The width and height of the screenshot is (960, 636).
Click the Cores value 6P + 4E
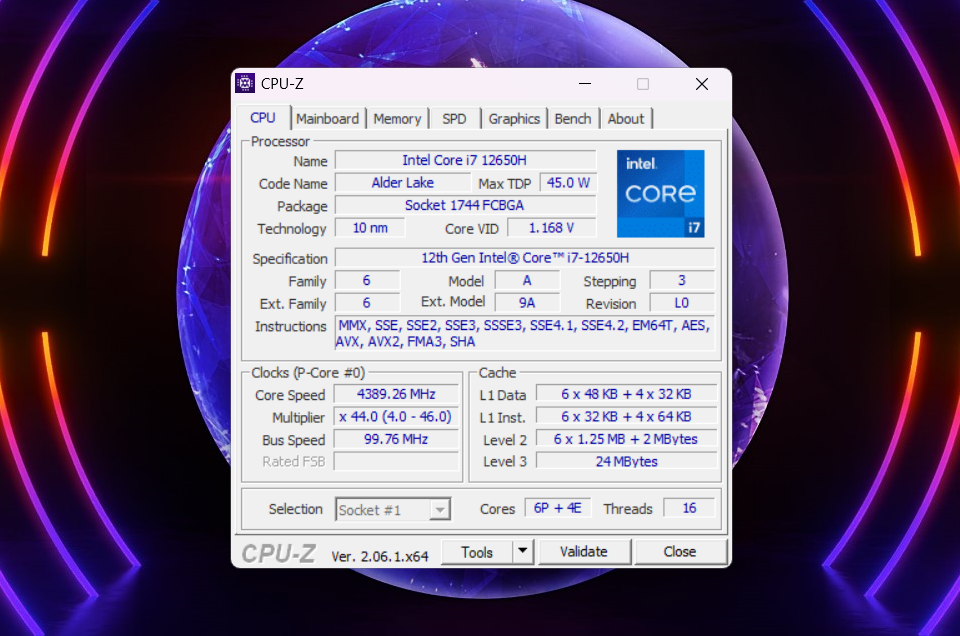click(558, 508)
